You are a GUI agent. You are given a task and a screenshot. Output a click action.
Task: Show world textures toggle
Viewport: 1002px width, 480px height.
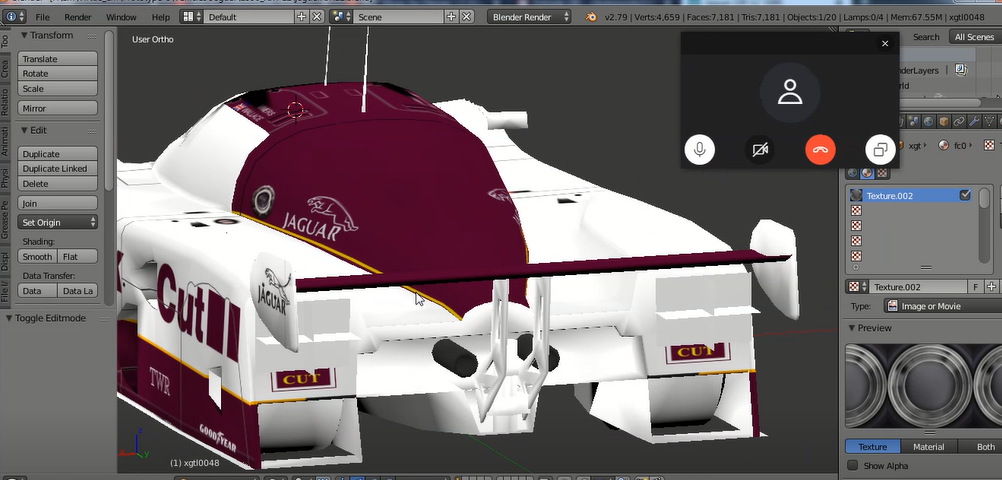(x=852, y=173)
